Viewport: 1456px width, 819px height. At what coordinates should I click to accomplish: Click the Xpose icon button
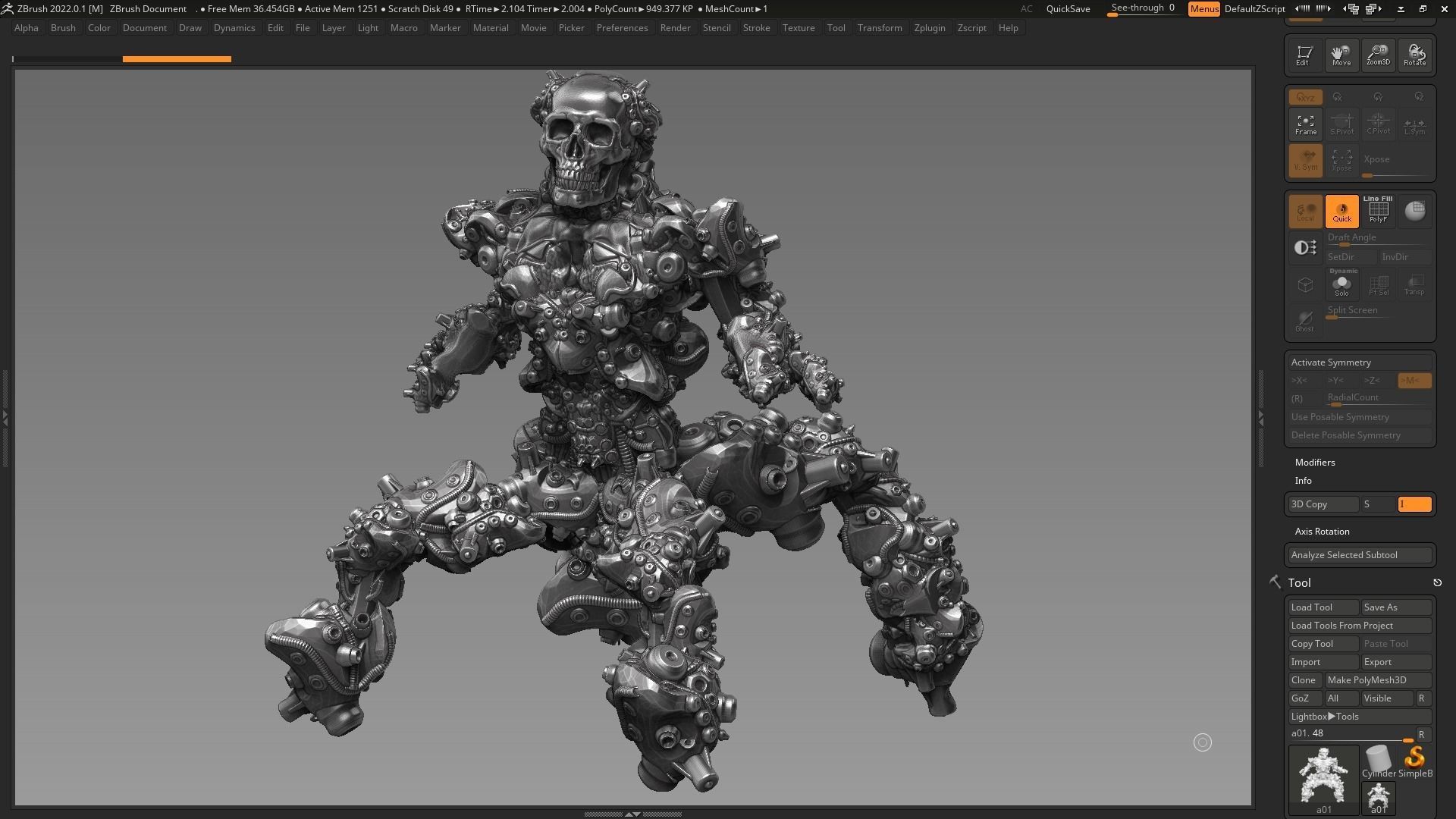coord(1341,161)
